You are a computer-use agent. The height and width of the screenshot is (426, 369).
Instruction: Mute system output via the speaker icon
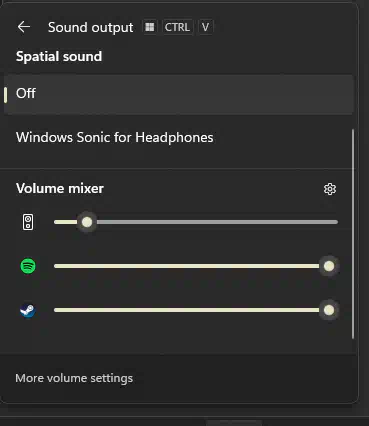28,222
